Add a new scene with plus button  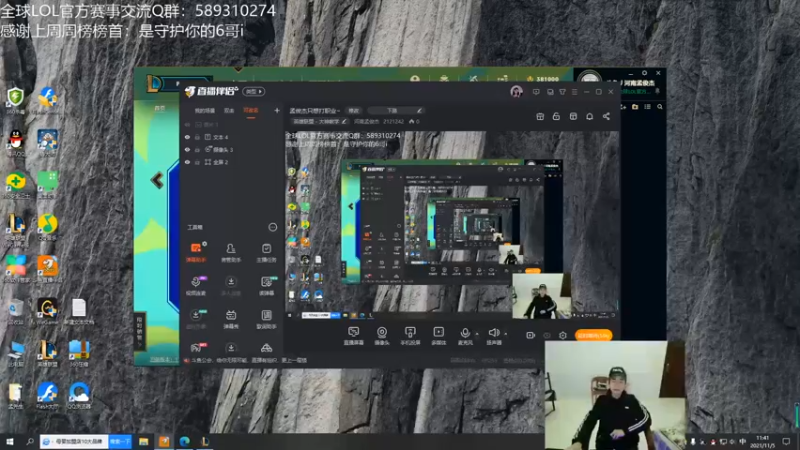click(x=277, y=110)
